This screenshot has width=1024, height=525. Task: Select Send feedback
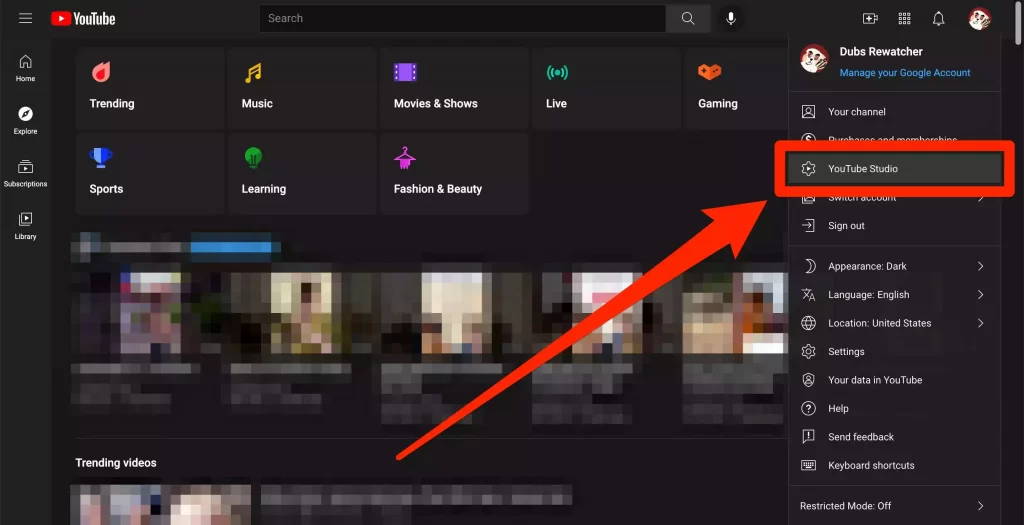click(x=895, y=436)
